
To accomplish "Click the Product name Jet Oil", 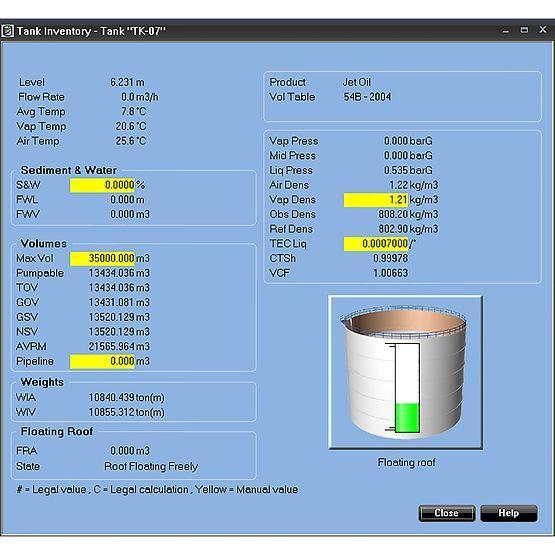I will 356,82.
